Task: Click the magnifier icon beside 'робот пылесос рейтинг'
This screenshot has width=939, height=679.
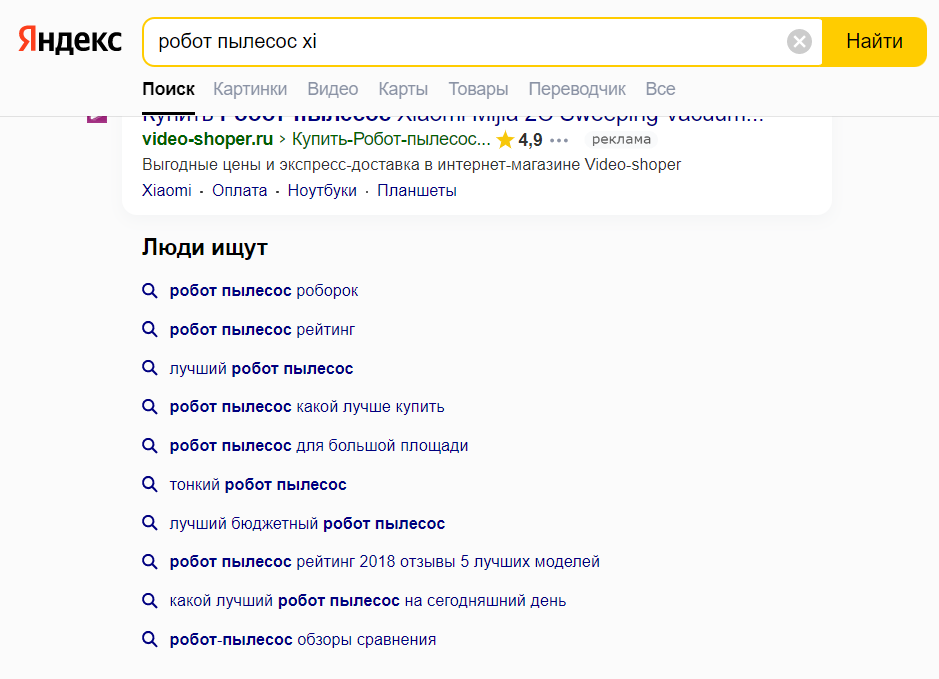Action: [x=150, y=329]
